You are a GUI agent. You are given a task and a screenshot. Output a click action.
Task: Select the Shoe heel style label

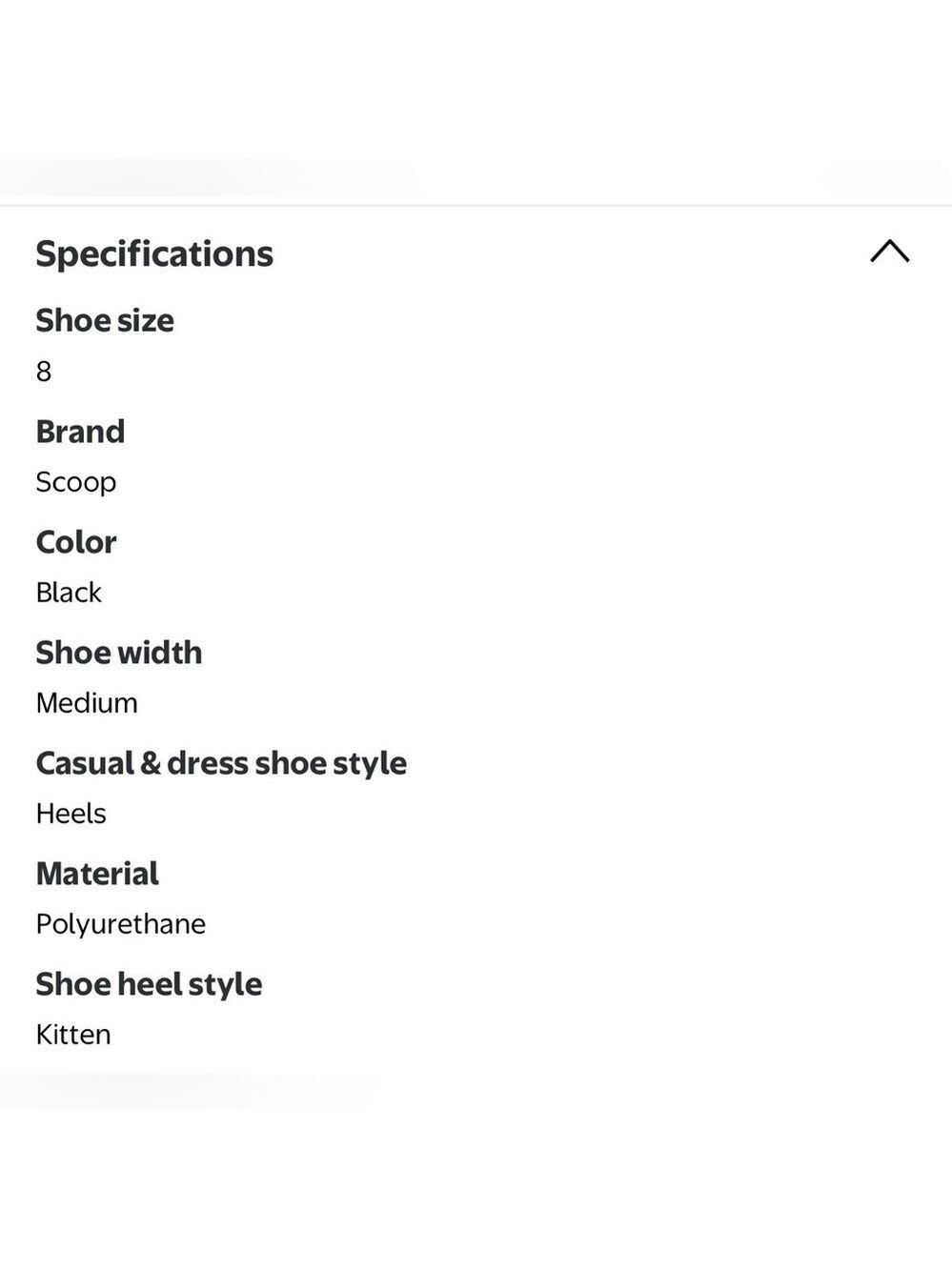point(149,983)
